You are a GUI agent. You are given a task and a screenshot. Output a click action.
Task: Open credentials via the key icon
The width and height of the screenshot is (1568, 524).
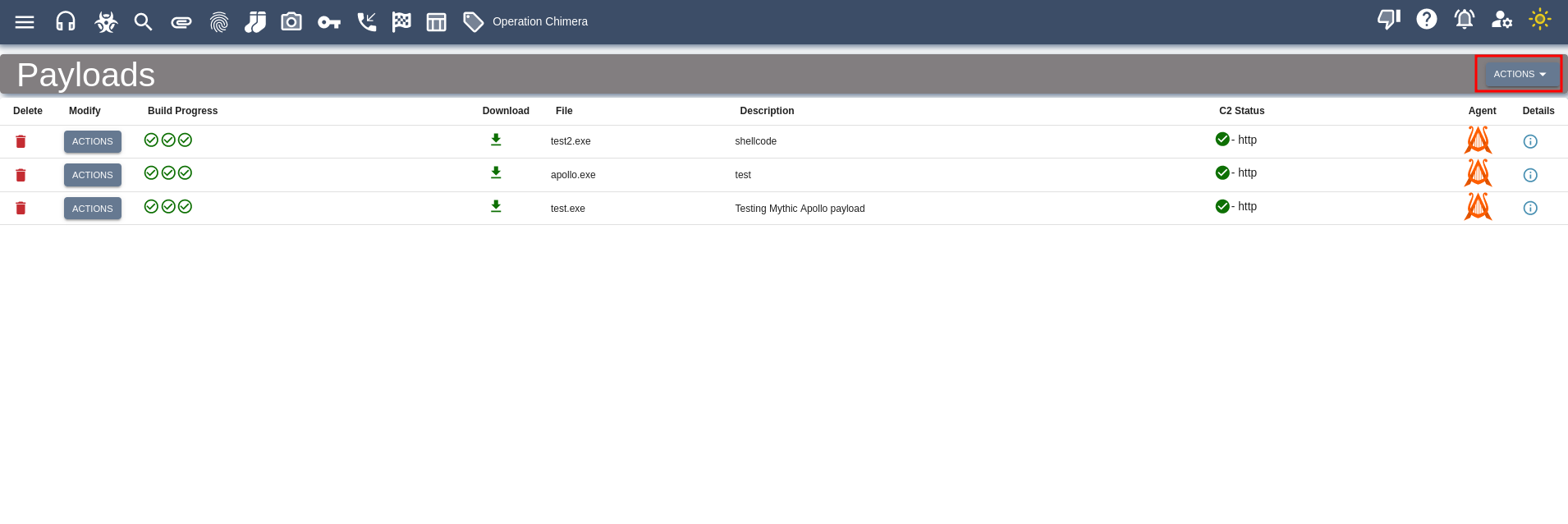click(329, 22)
